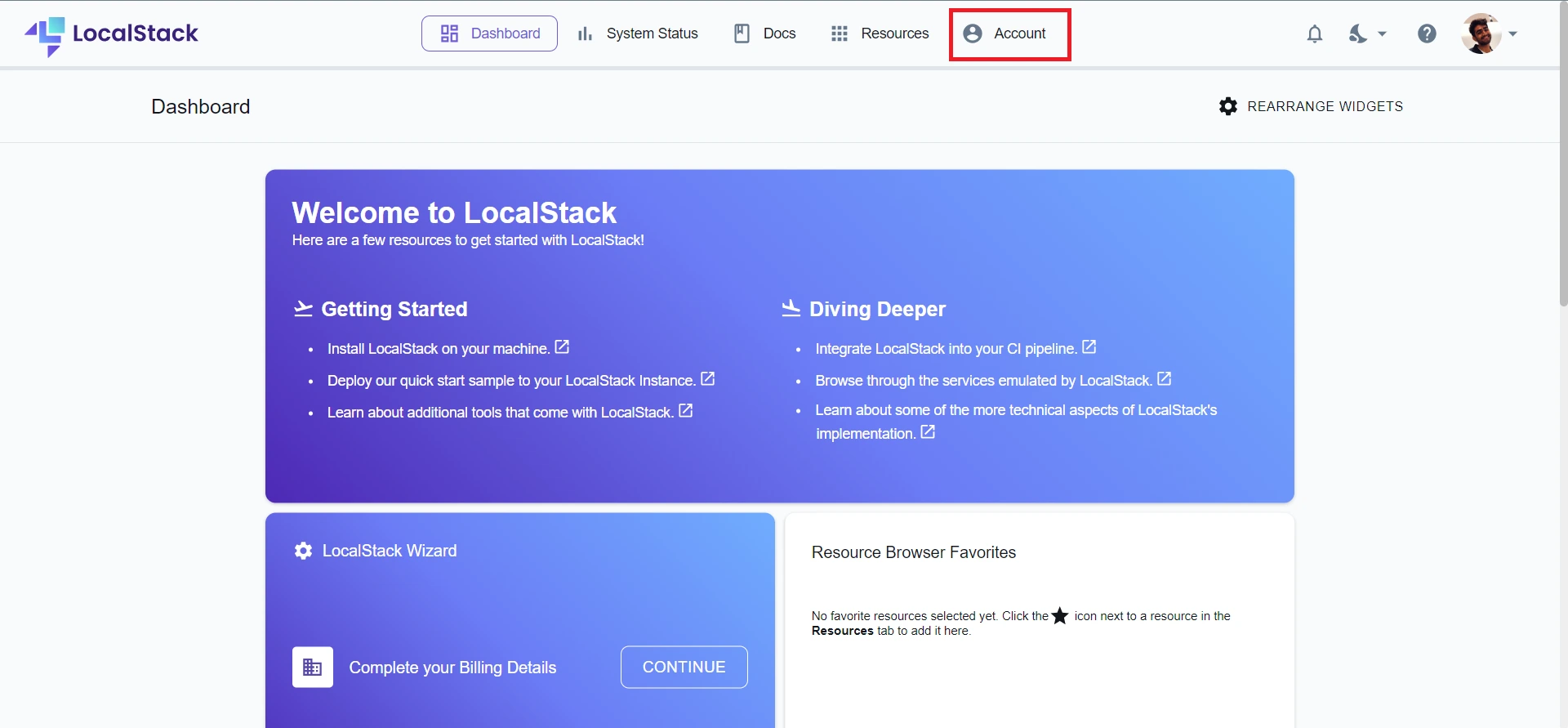1568x728 pixels.
Task: Open the quick start sample deployment link
Action: [510, 381]
